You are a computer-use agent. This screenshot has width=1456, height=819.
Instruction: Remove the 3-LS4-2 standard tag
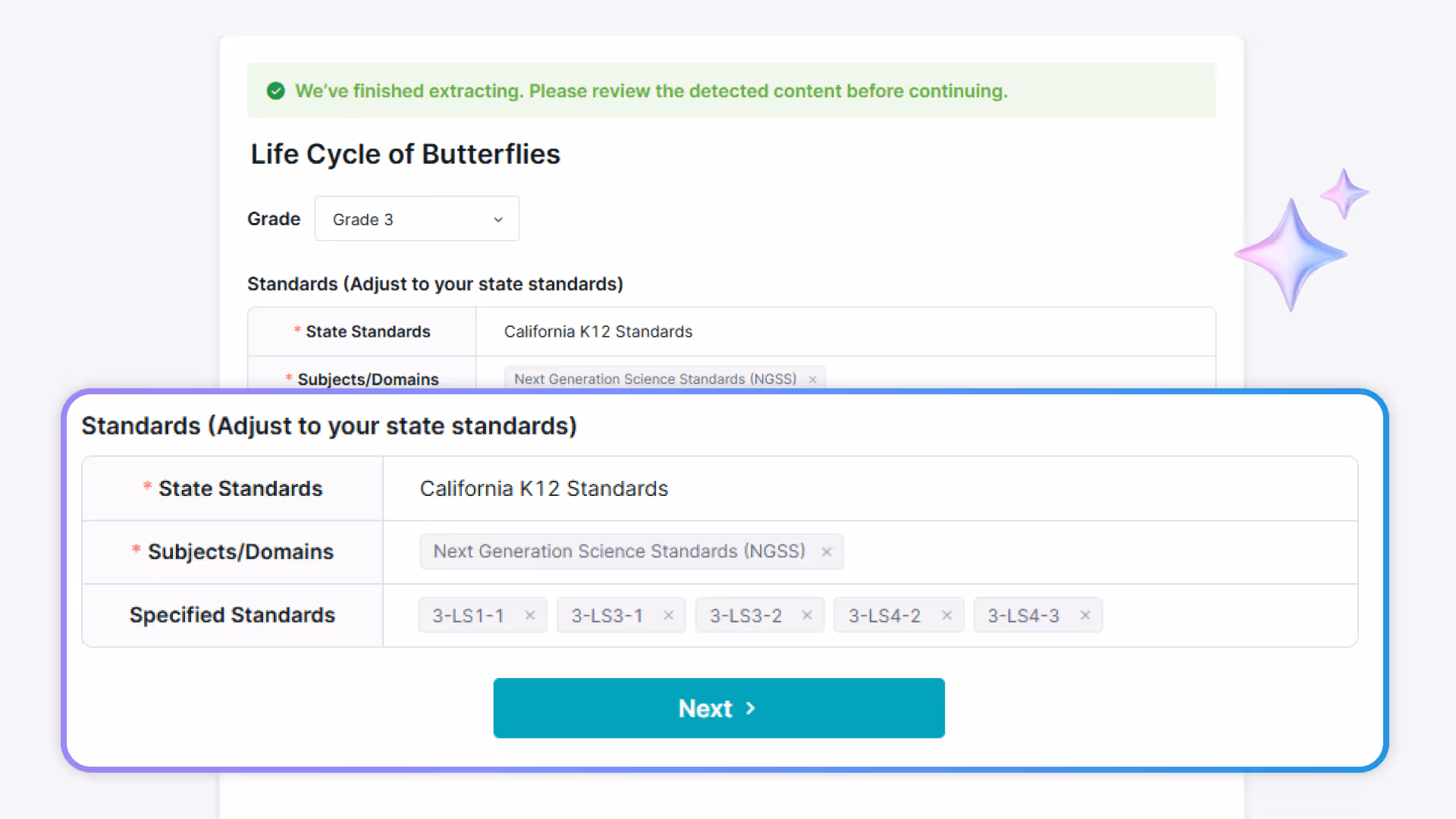[946, 615]
